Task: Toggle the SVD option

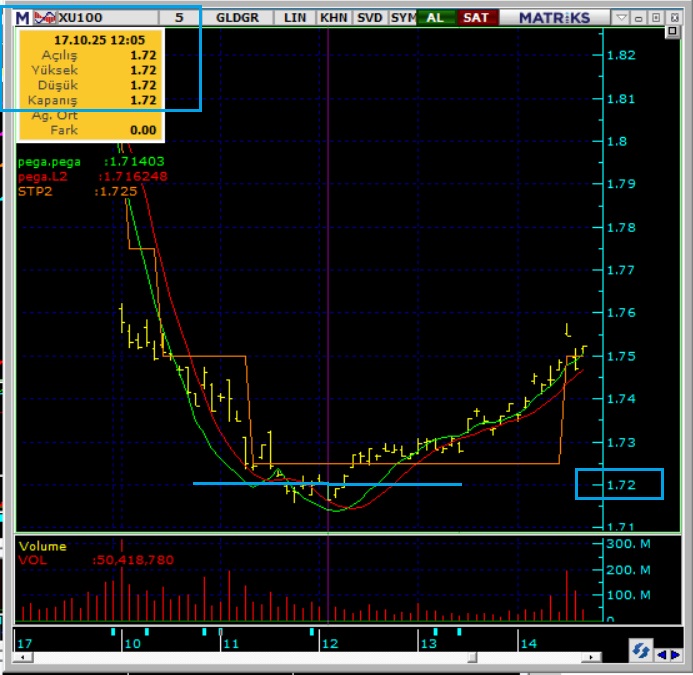Action: [x=369, y=17]
